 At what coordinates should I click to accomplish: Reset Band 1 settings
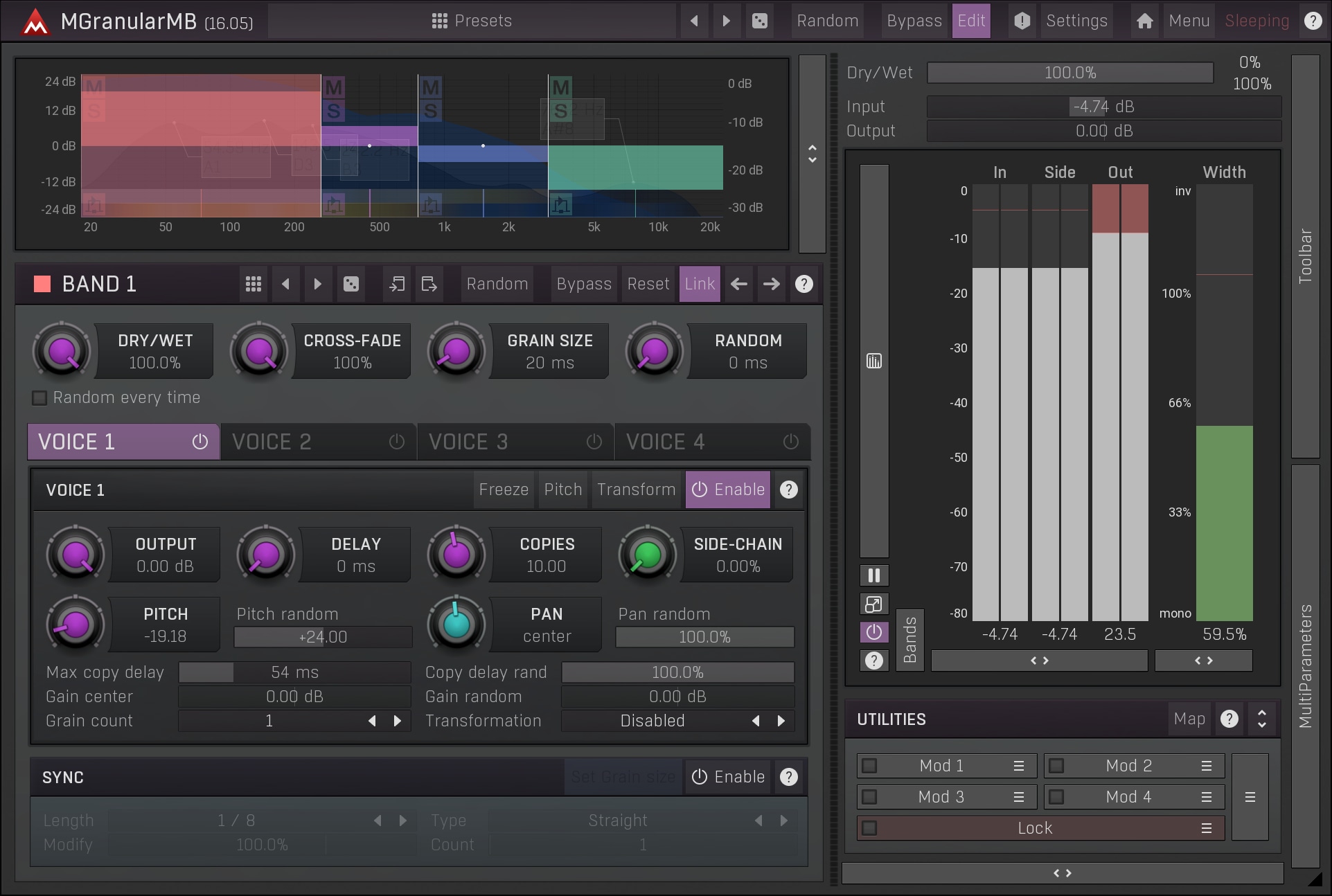point(648,284)
